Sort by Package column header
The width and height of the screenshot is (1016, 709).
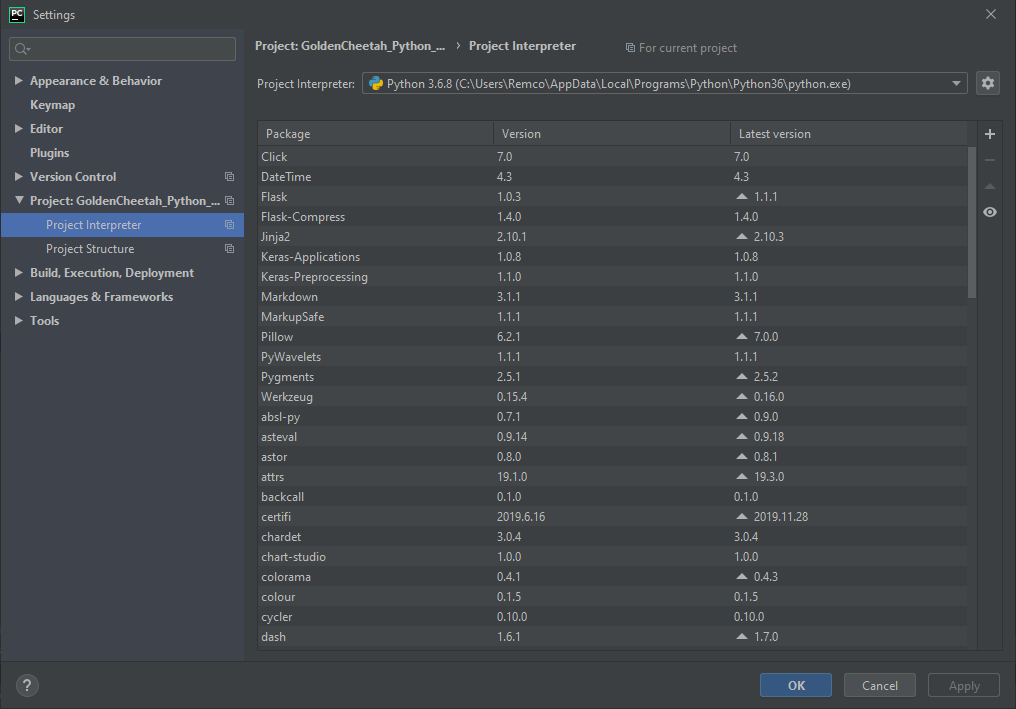click(375, 134)
